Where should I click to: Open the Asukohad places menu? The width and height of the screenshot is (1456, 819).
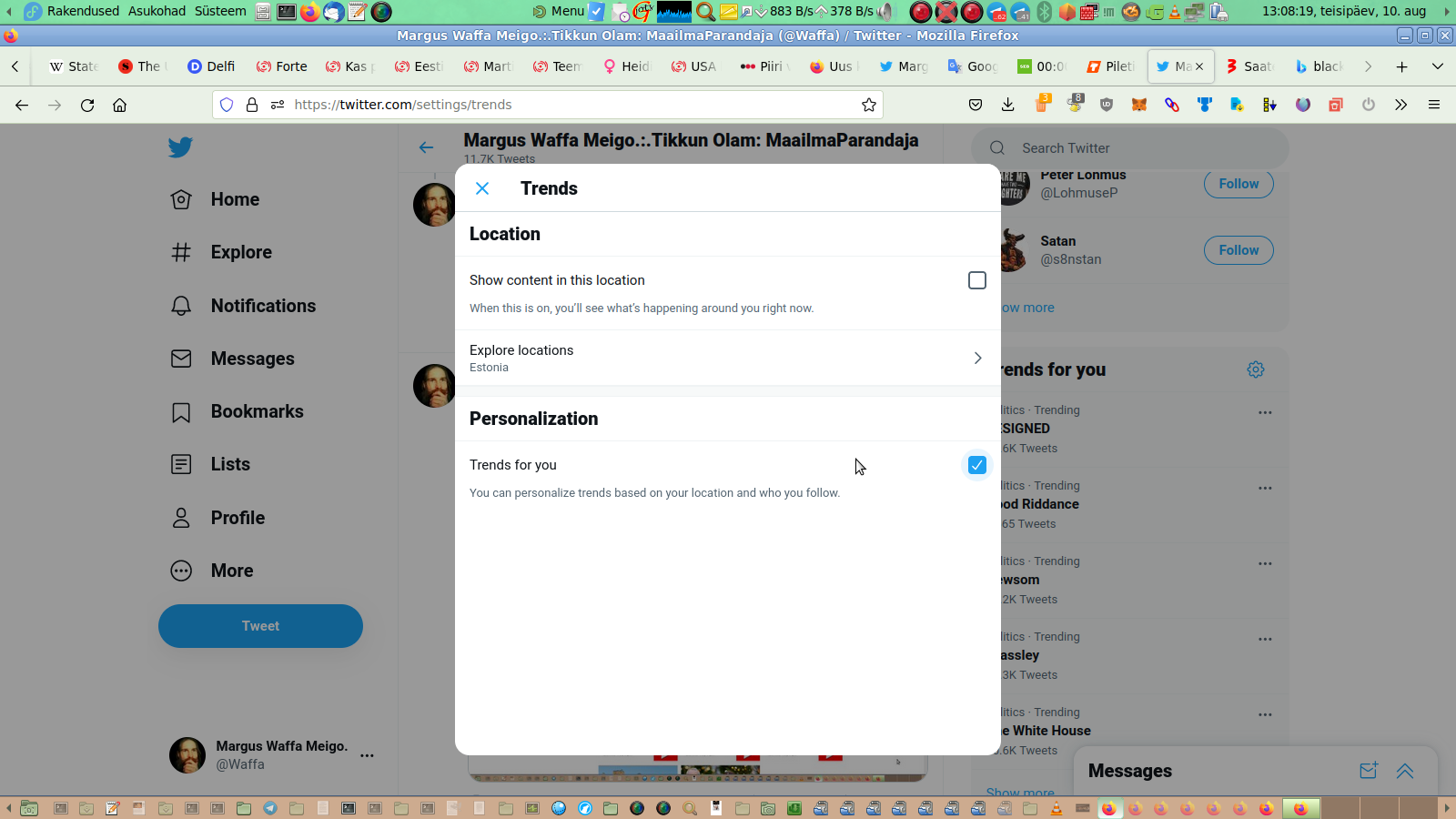[157, 11]
